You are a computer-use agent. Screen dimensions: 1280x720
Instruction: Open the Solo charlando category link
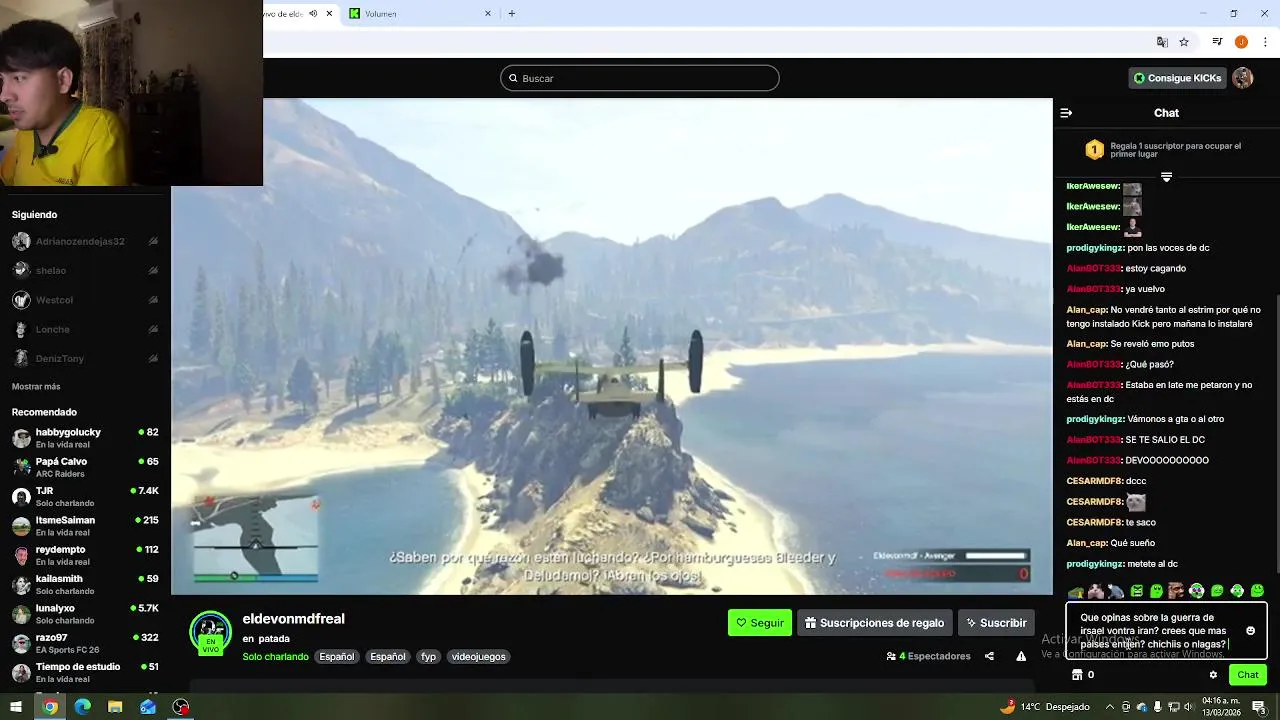(x=275, y=657)
